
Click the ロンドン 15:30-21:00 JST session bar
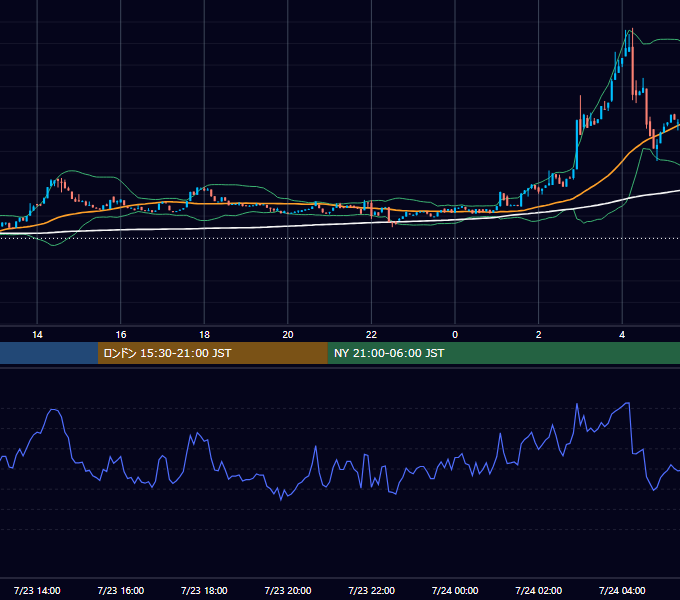click(x=212, y=353)
